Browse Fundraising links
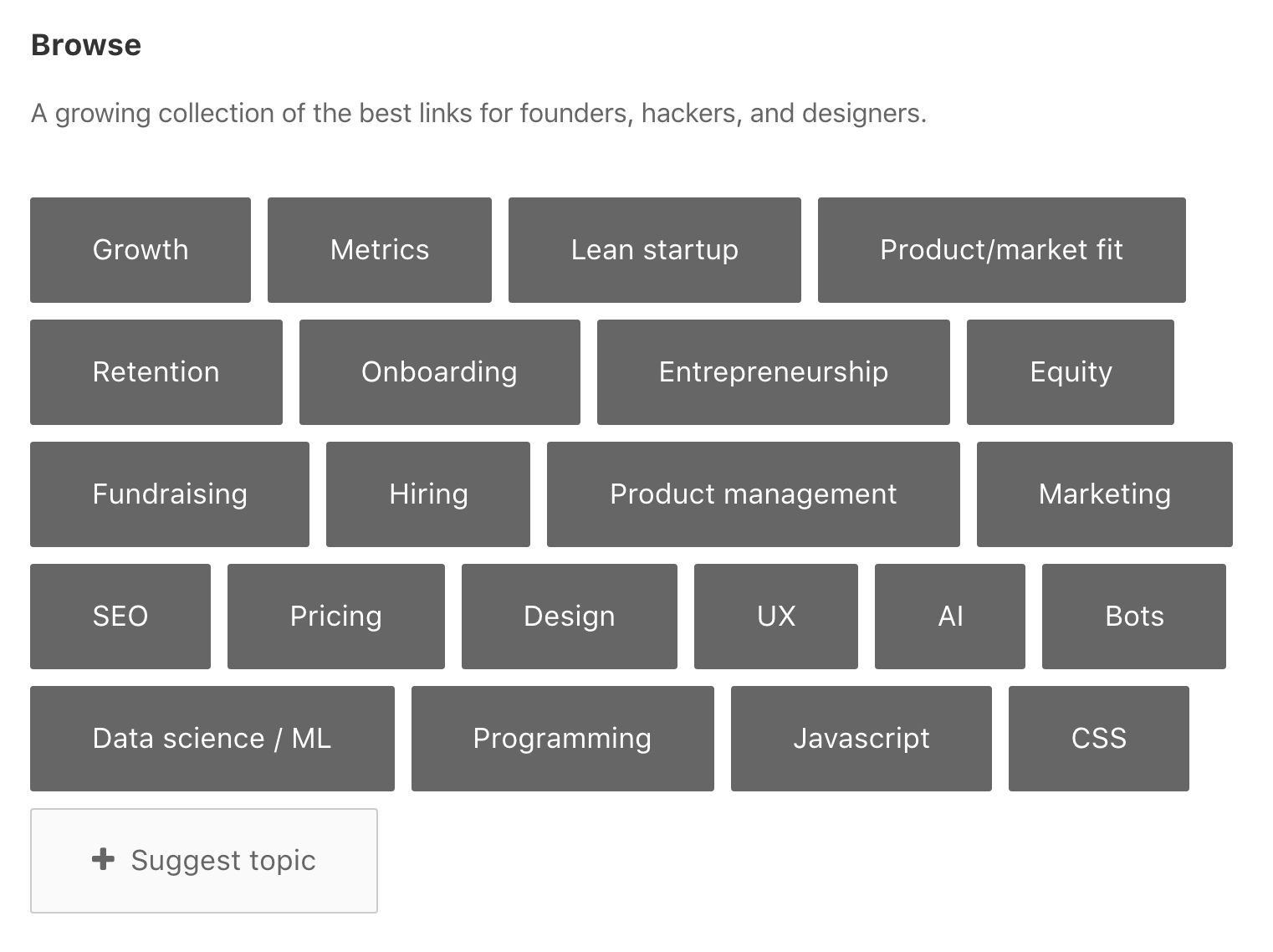Image resolution: width=1273 pixels, height=952 pixels. (x=170, y=494)
